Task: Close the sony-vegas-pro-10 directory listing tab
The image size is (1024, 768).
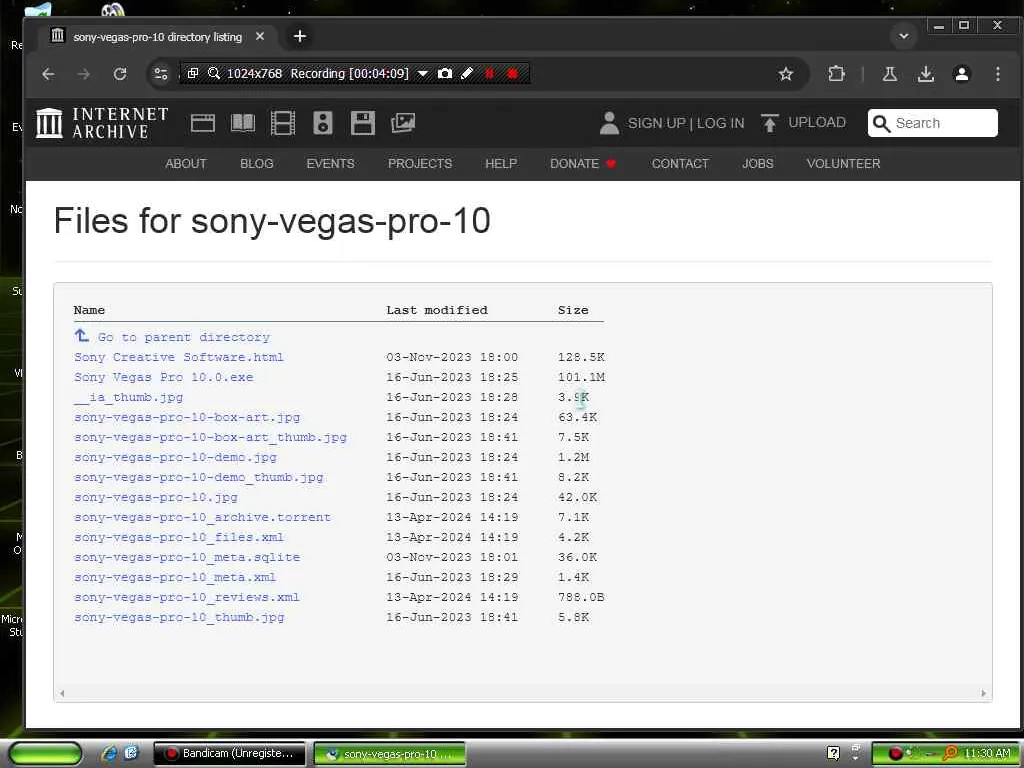Action: click(260, 37)
